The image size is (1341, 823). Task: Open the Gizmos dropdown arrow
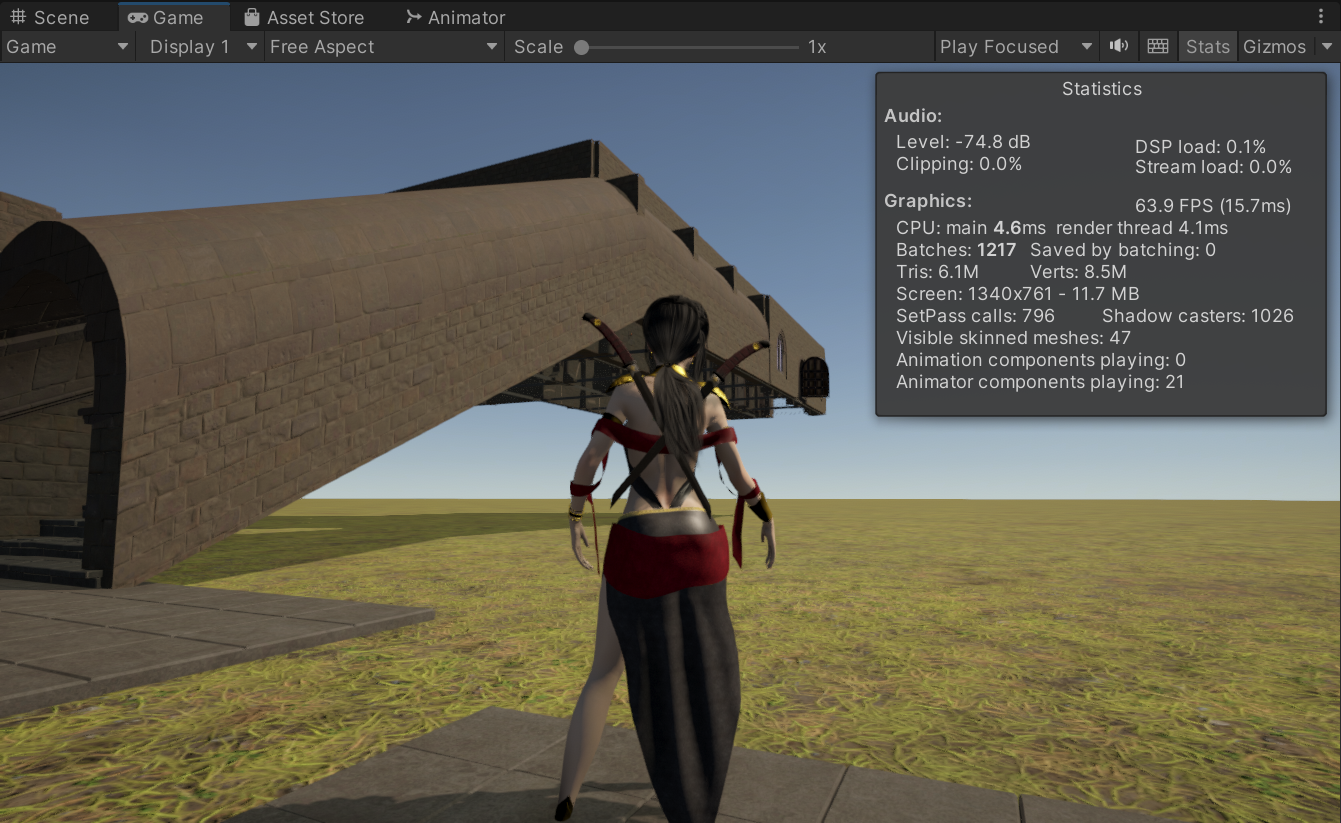pos(1327,47)
